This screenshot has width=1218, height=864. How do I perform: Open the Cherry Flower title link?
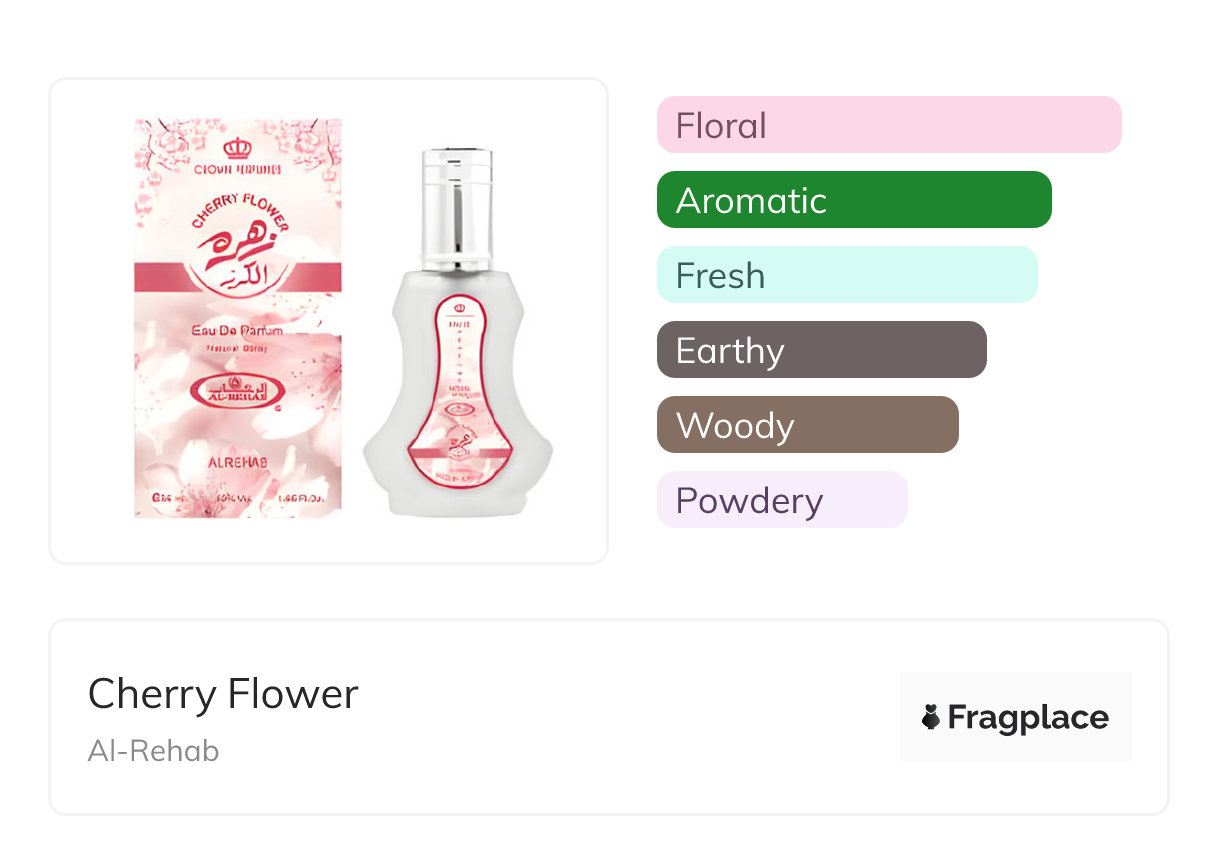pyautogui.click(x=223, y=693)
